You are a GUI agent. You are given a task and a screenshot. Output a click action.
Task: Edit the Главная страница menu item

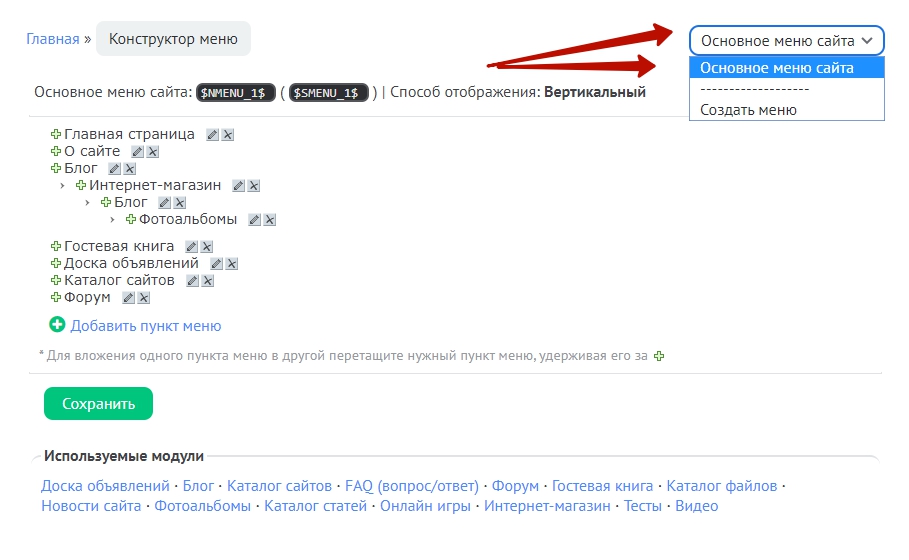click(212, 135)
